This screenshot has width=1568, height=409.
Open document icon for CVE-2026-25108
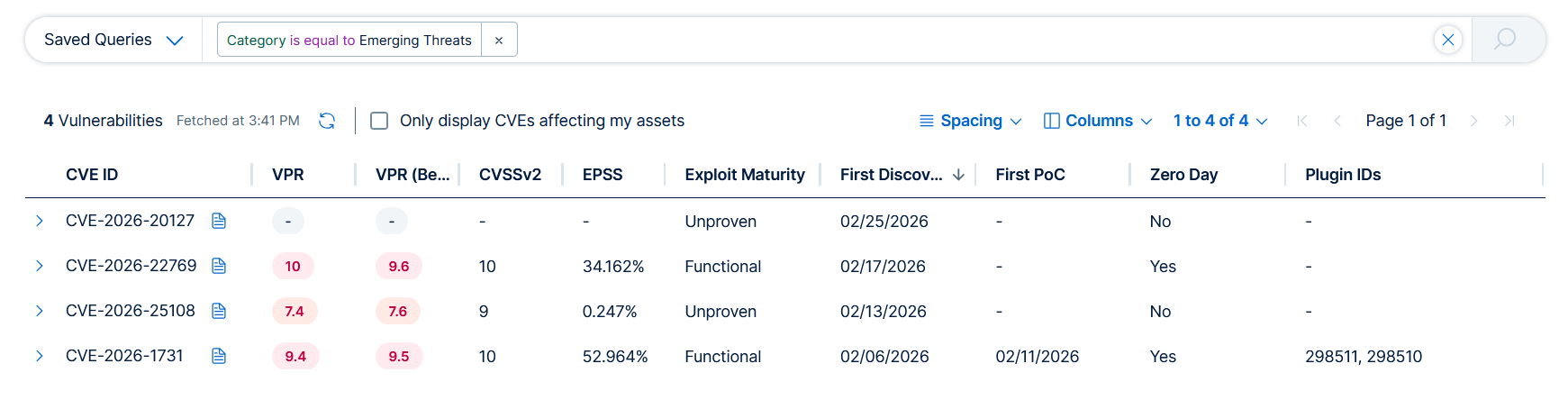pyautogui.click(x=219, y=311)
